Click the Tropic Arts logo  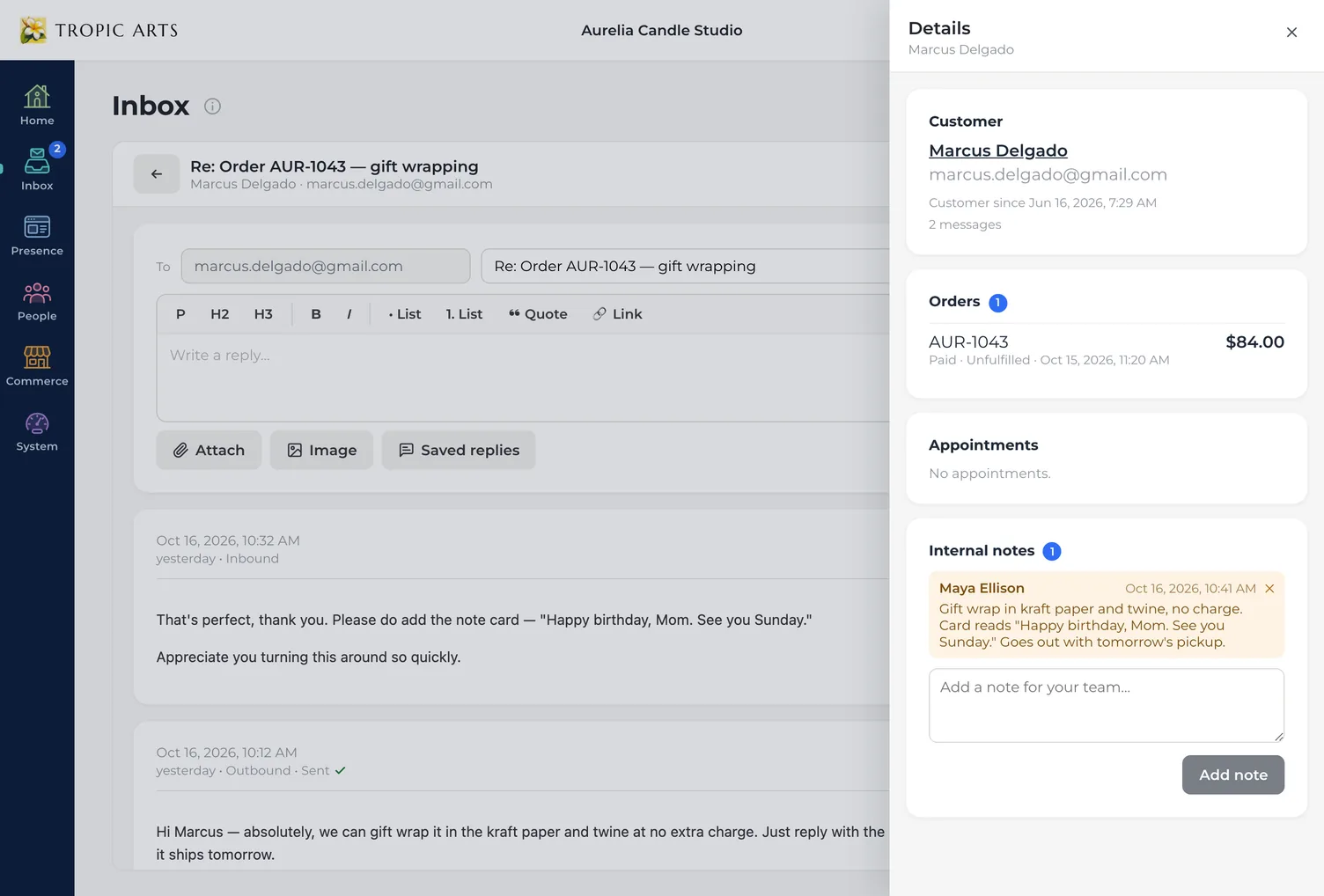(99, 30)
